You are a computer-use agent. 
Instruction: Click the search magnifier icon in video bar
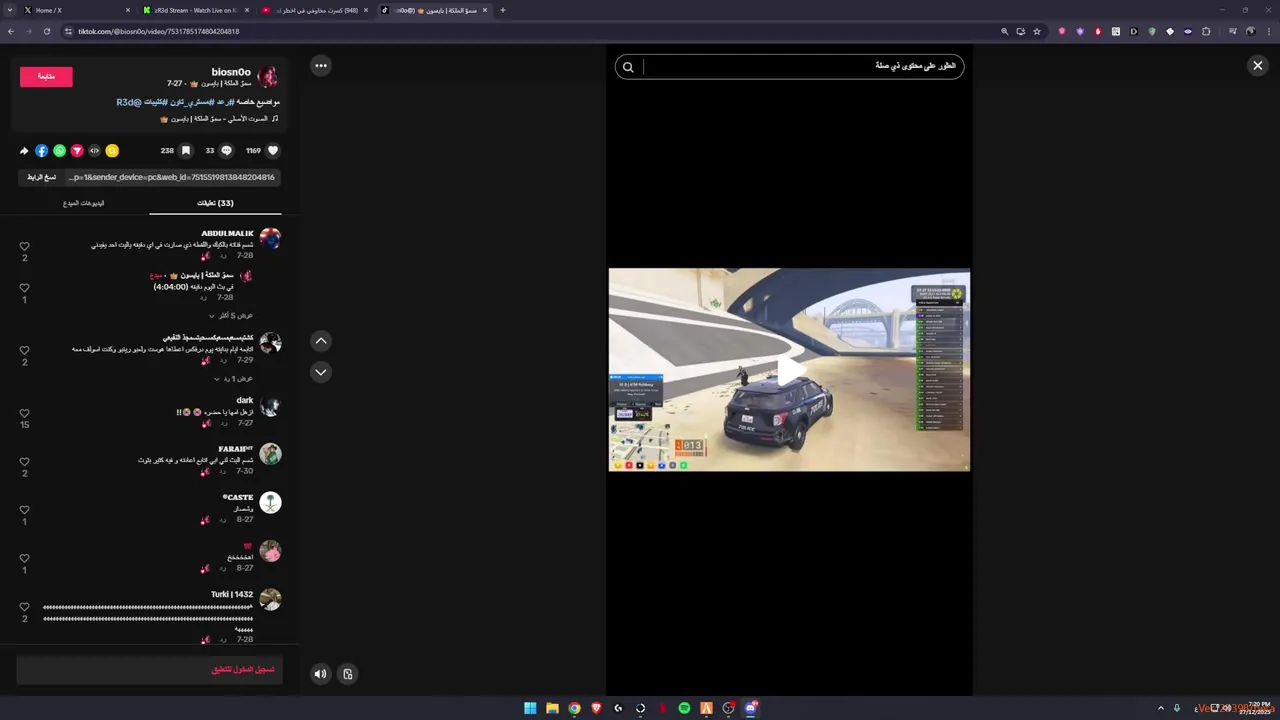(x=628, y=67)
